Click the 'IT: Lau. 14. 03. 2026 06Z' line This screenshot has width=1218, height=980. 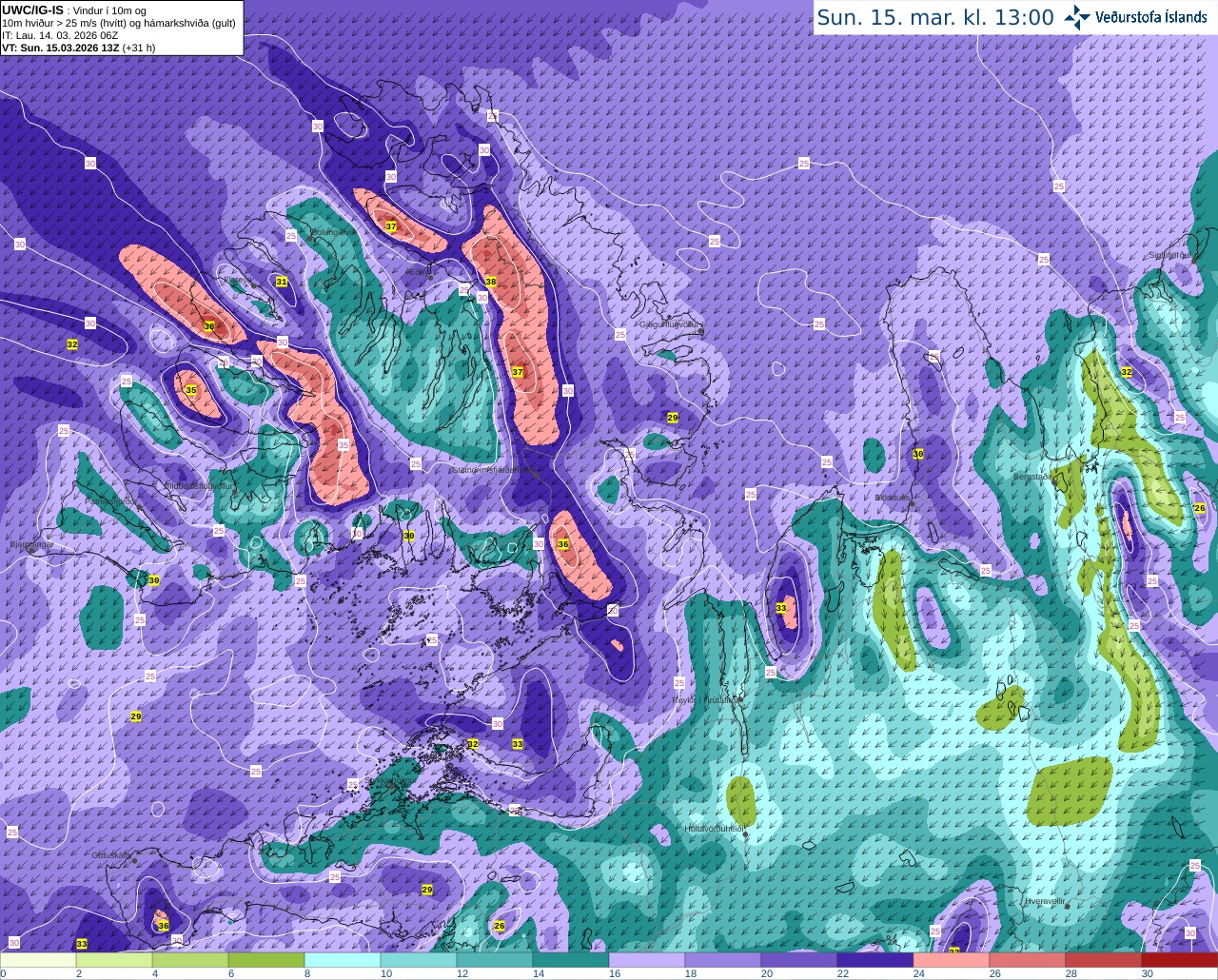click(x=60, y=35)
